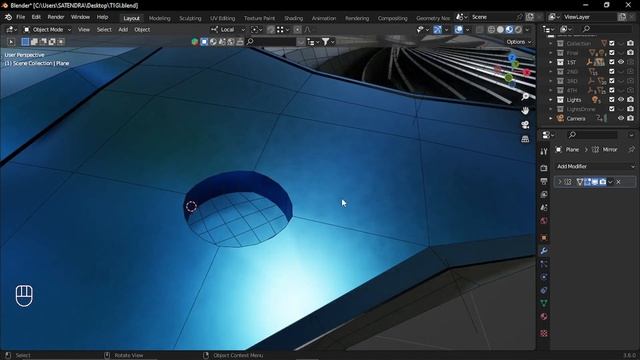The image size is (640, 360).
Task: Switch to wireframe viewport shading
Action: pos(491,30)
